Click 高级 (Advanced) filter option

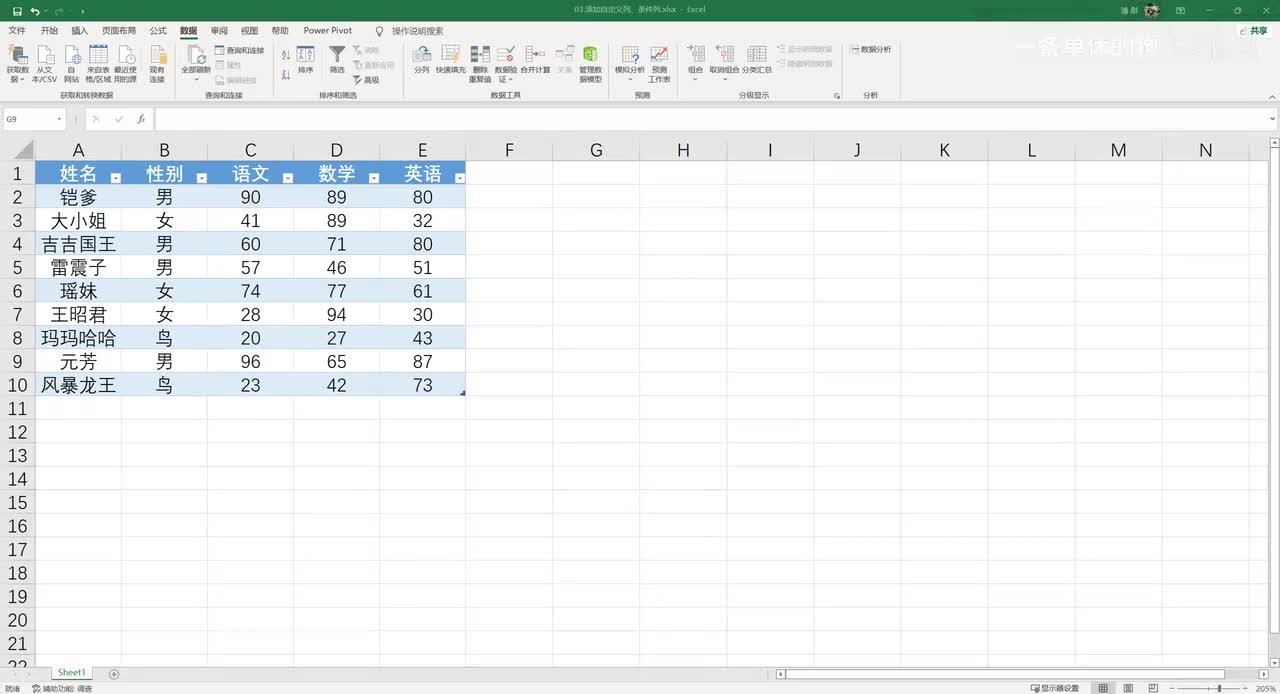pos(366,80)
